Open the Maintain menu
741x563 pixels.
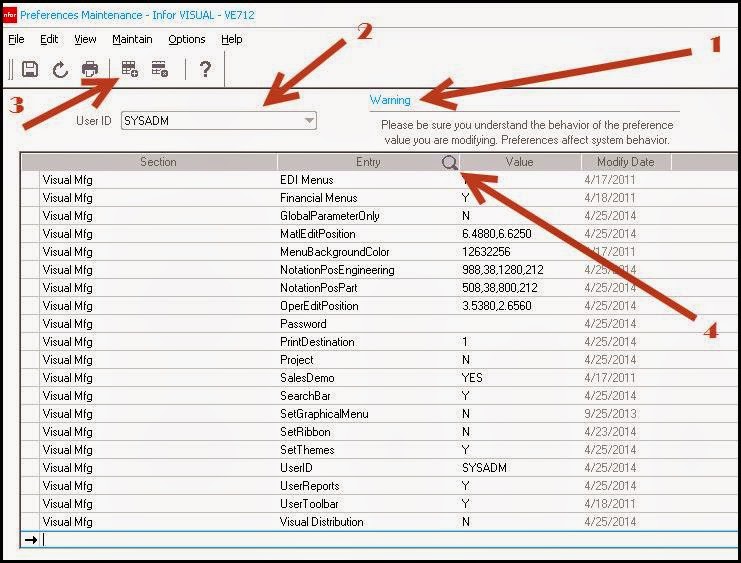pyautogui.click(x=132, y=39)
